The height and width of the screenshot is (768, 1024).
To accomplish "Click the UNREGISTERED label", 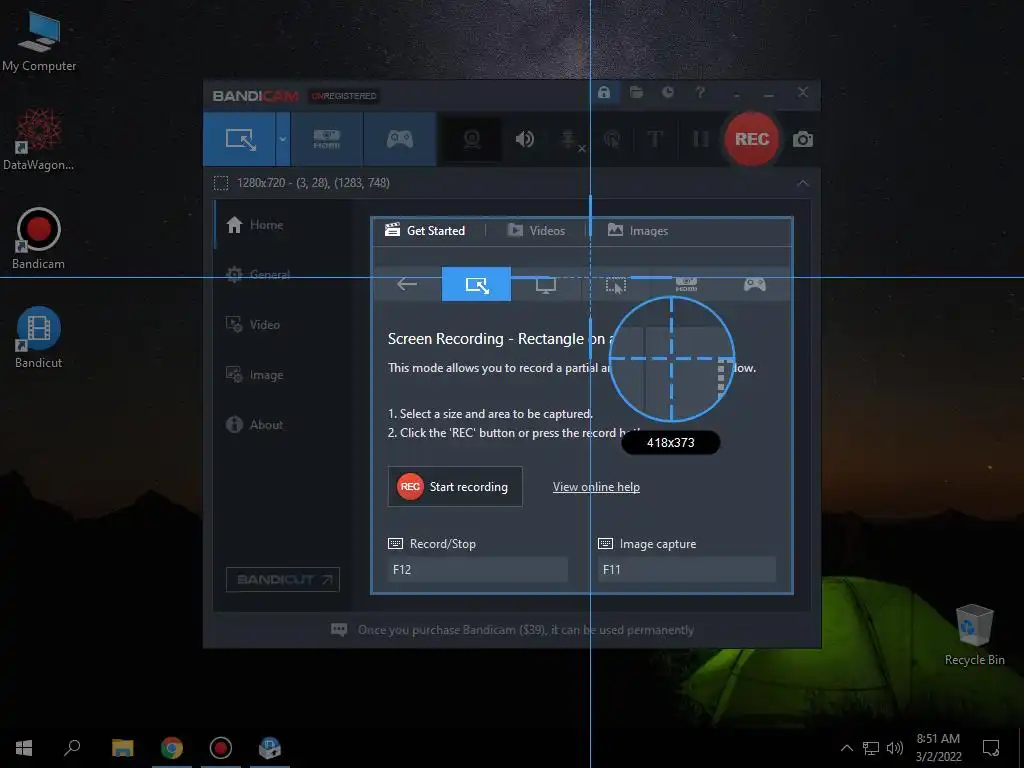I will 344,96.
